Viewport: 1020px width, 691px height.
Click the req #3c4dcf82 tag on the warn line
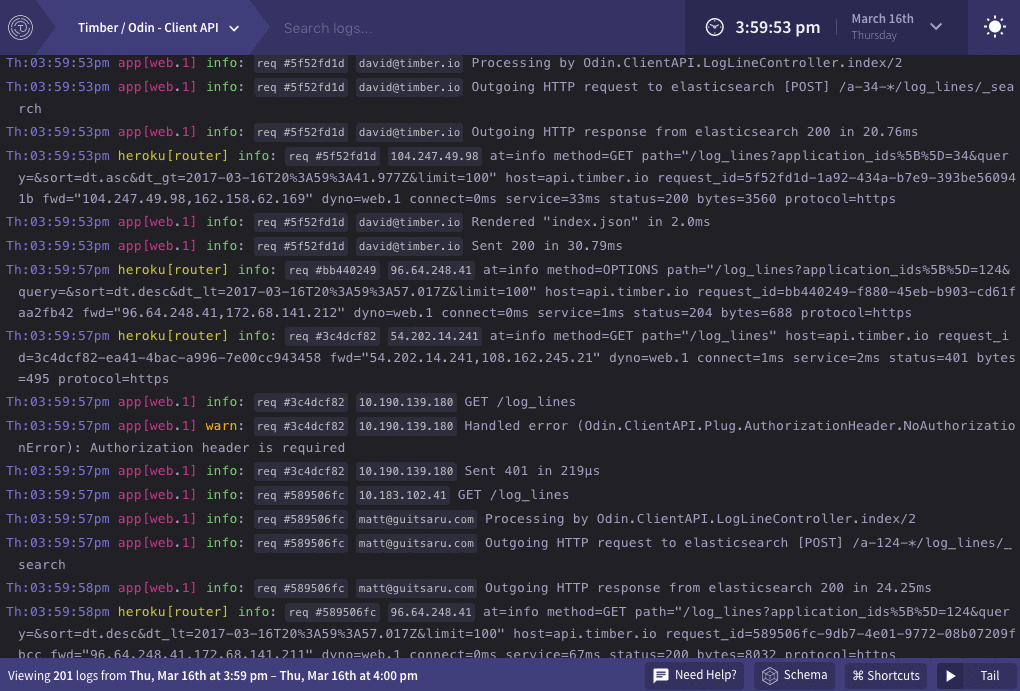pos(301,426)
